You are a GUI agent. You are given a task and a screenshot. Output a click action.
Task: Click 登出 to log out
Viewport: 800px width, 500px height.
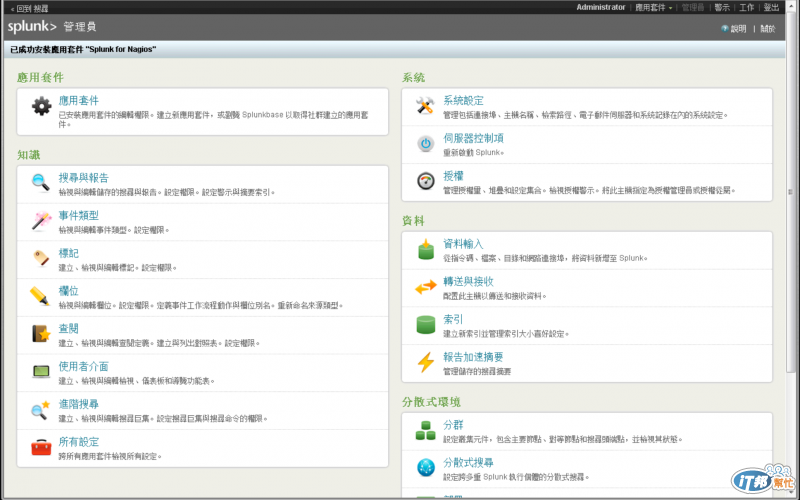(771, 7)
